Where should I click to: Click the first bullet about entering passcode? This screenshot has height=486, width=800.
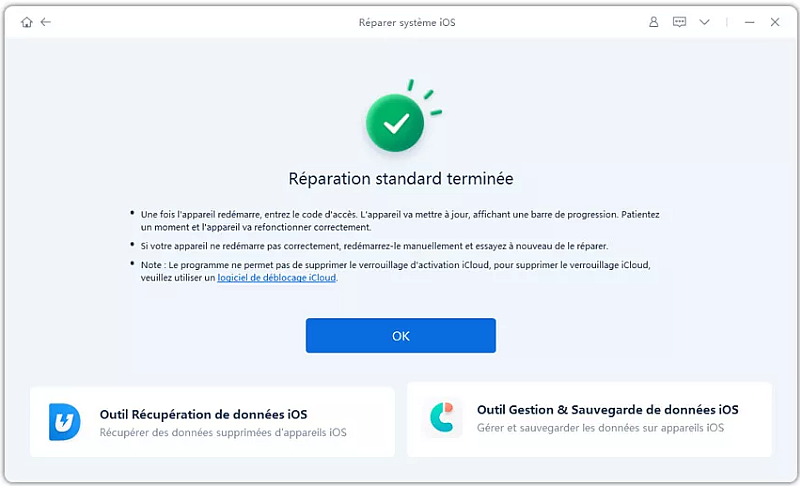pos(400,220)
